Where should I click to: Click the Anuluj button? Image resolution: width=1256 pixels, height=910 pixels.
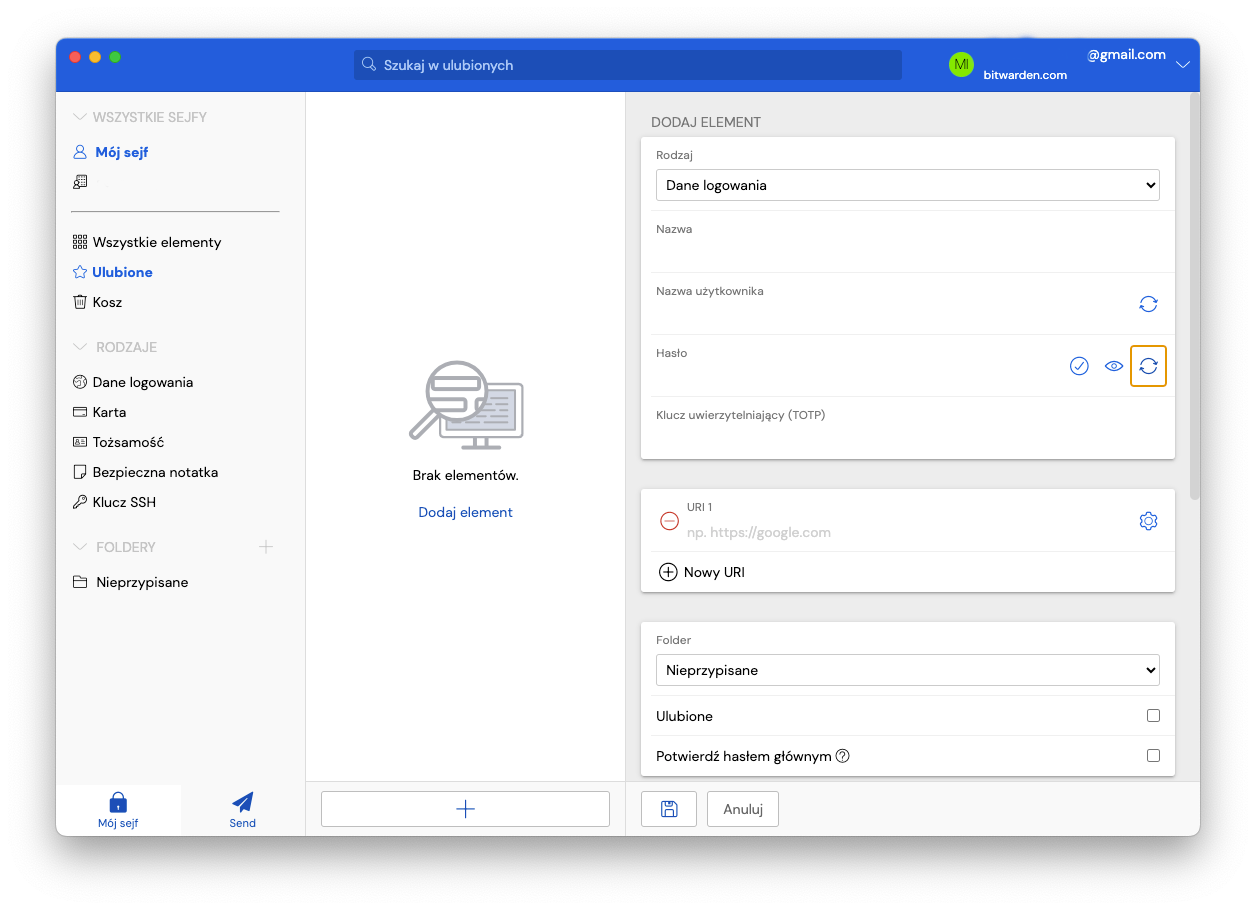(743, 809)
